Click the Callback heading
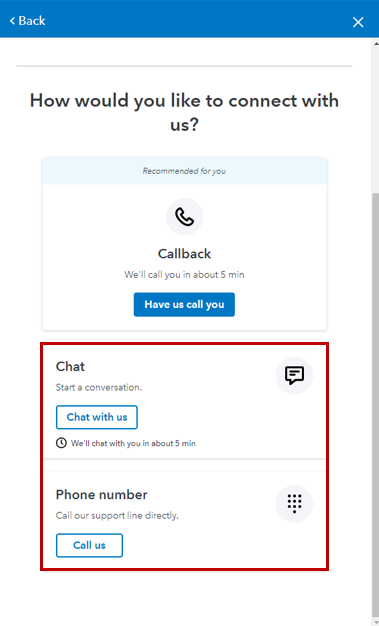379x626 pixels. (185, 254)
